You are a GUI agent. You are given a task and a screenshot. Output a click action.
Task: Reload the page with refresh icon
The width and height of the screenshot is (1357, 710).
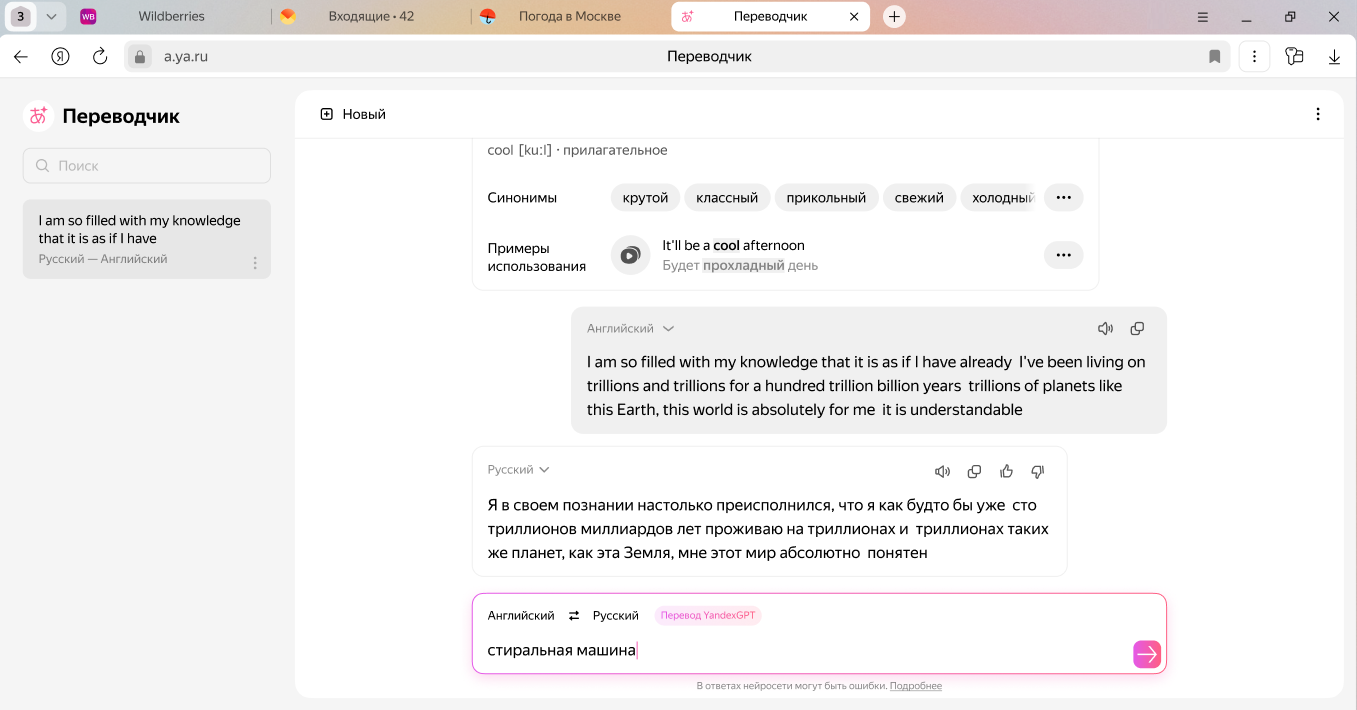click(100, 57)
